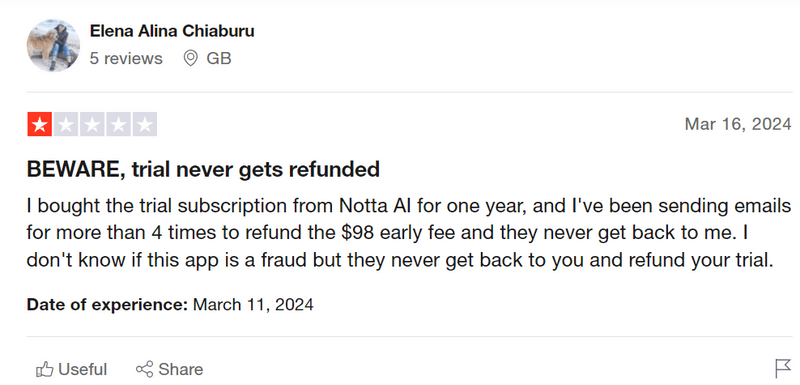This screenshot has width=800, height=385.
Task: Click the location pin icon beside GB
Action: click(190, 59)
